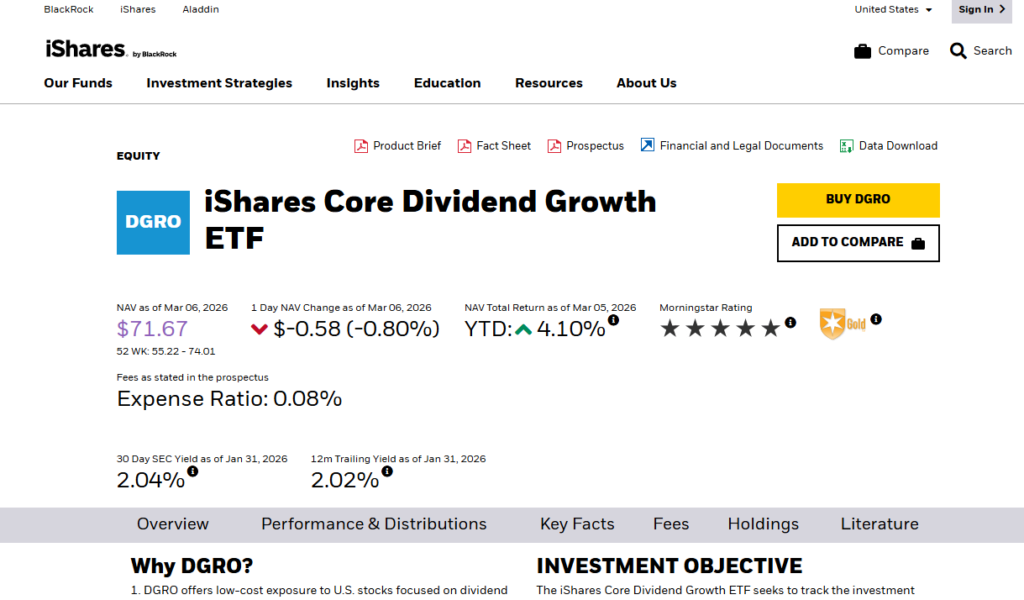Open the Our Funds menu
1024x600 pixels.
pos(77,84)
